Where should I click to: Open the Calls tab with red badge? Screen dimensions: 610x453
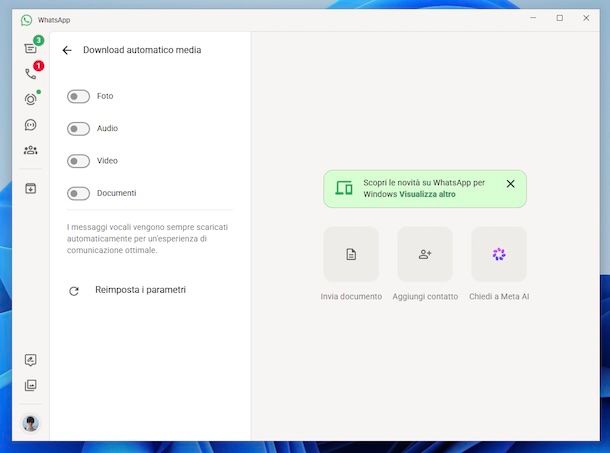pos(31,74)
